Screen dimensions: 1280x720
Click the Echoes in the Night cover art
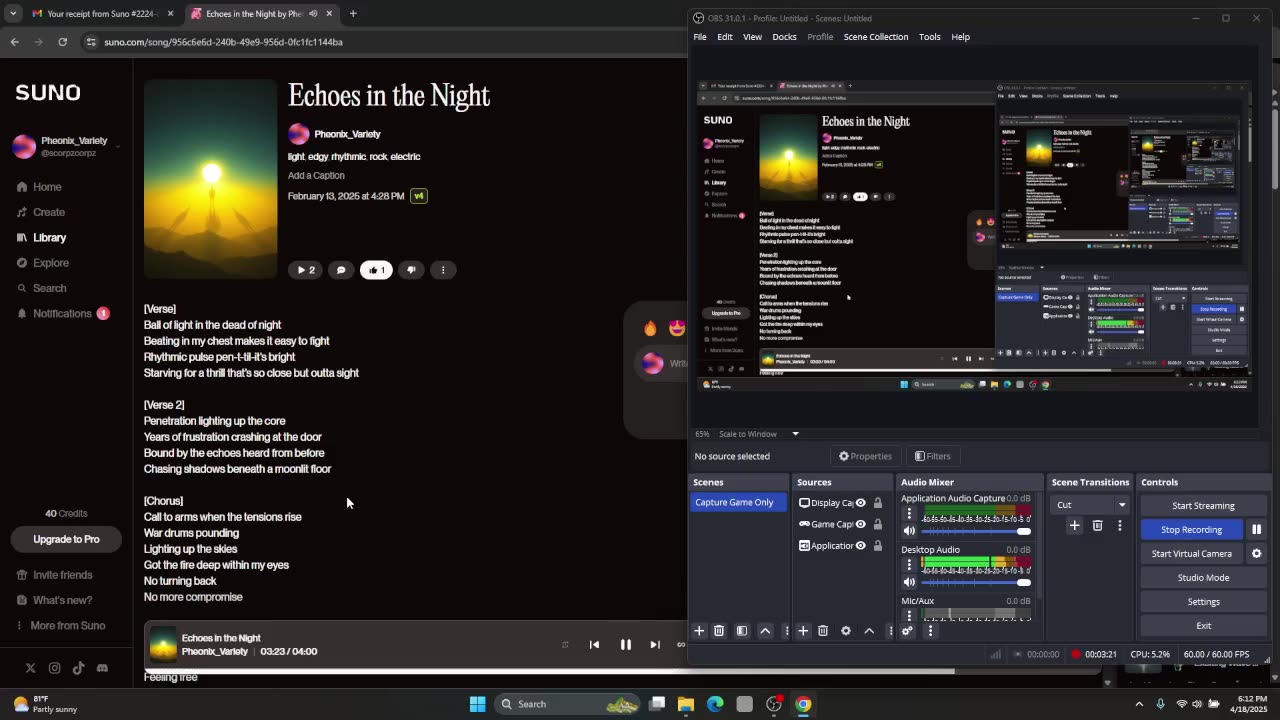pyautogui.click(x=210, y=178)
